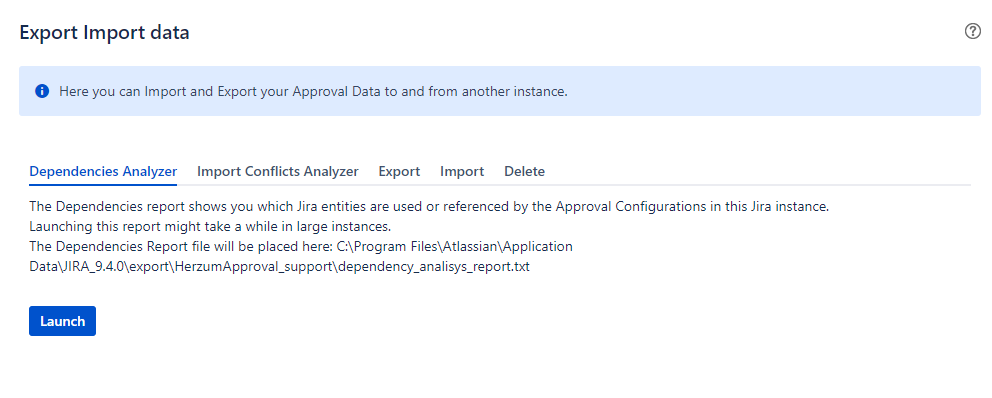Image resolution: width=992 pixels, height=398 pixels.
Task: Go to the Import tab
Action: tap(462, 171)
